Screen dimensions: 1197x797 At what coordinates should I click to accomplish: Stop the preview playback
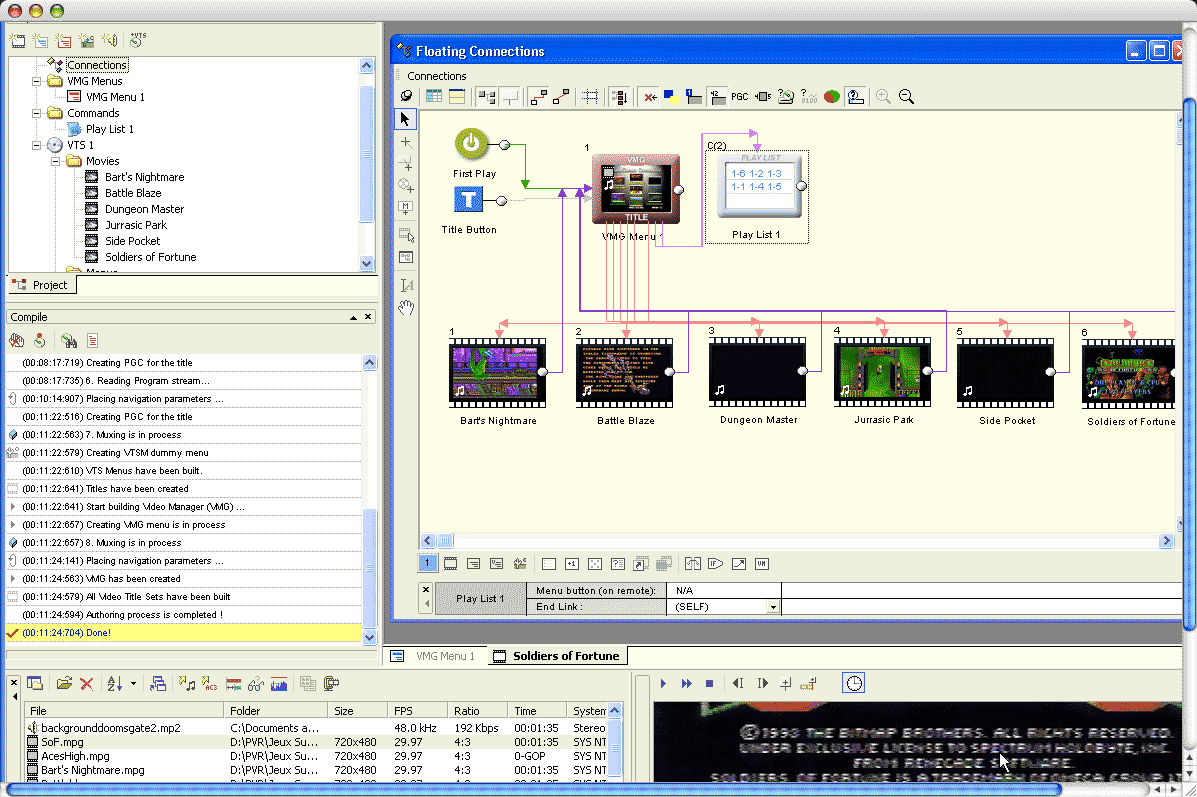[x=709, y=684]
